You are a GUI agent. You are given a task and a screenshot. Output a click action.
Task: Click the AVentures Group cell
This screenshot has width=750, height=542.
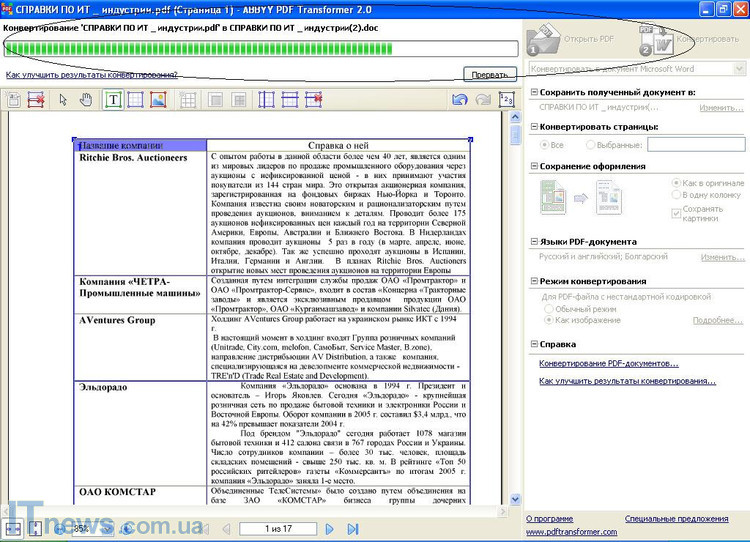[140, 347]
